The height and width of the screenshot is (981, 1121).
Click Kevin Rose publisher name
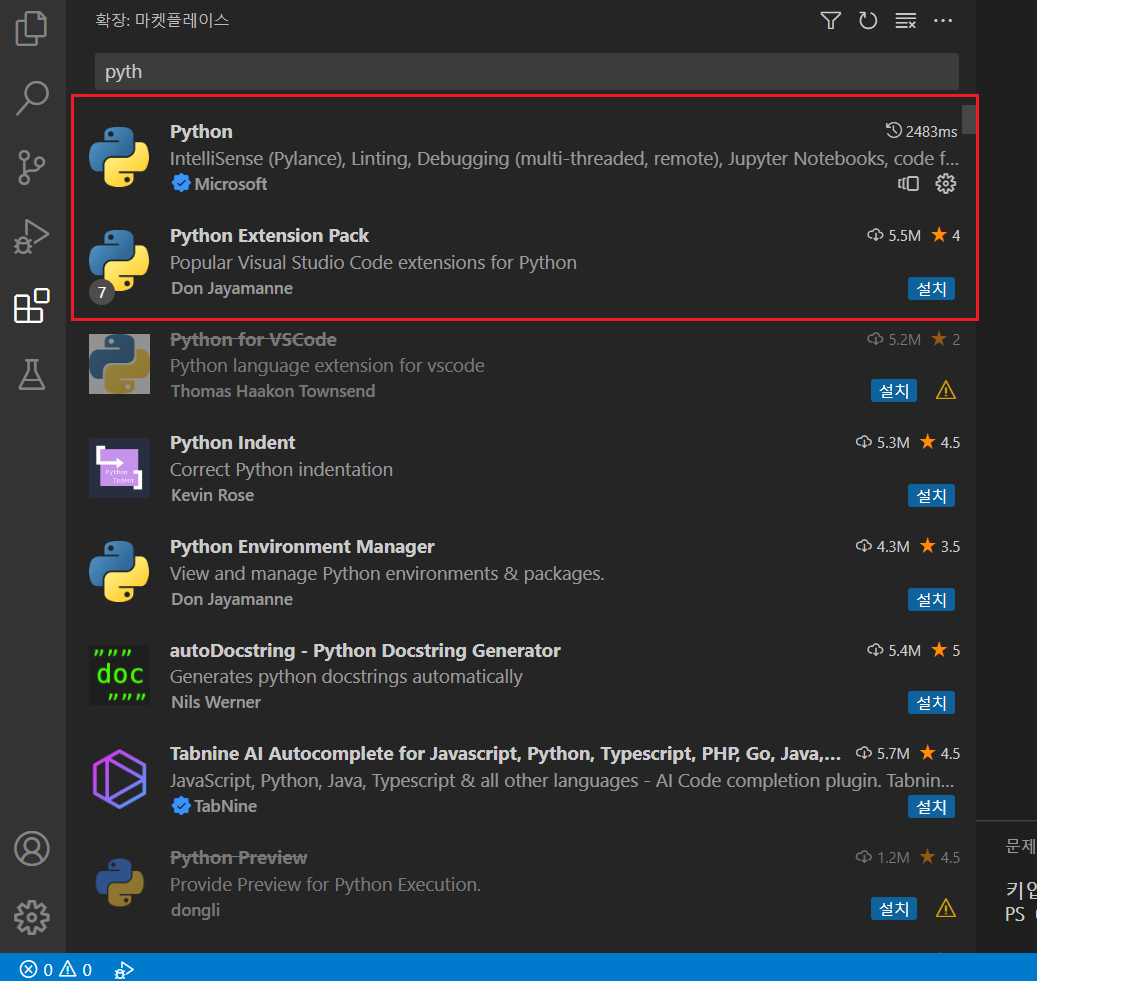pos(212,495)
